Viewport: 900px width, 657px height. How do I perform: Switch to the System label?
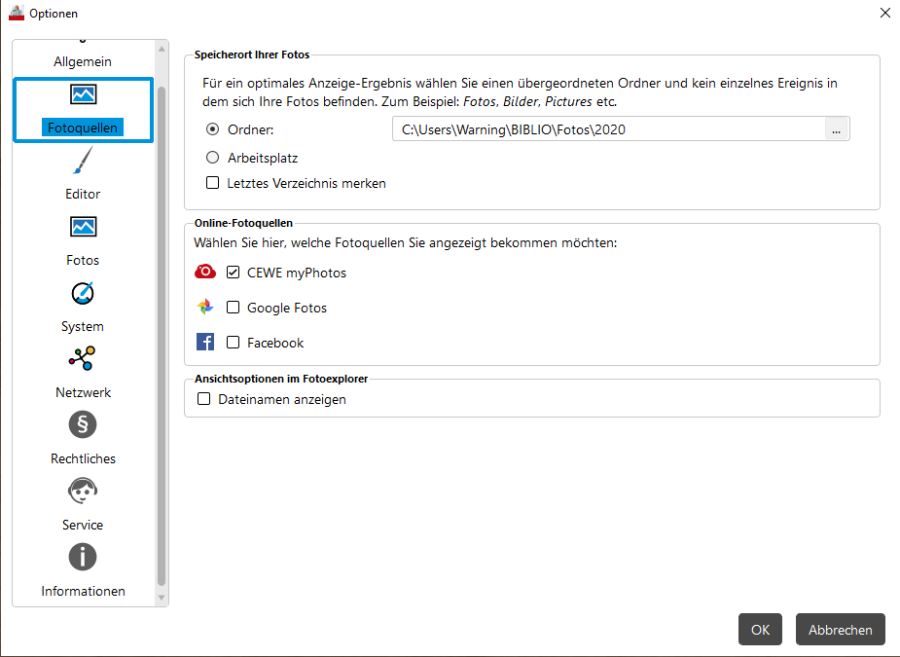click(83, 326)
